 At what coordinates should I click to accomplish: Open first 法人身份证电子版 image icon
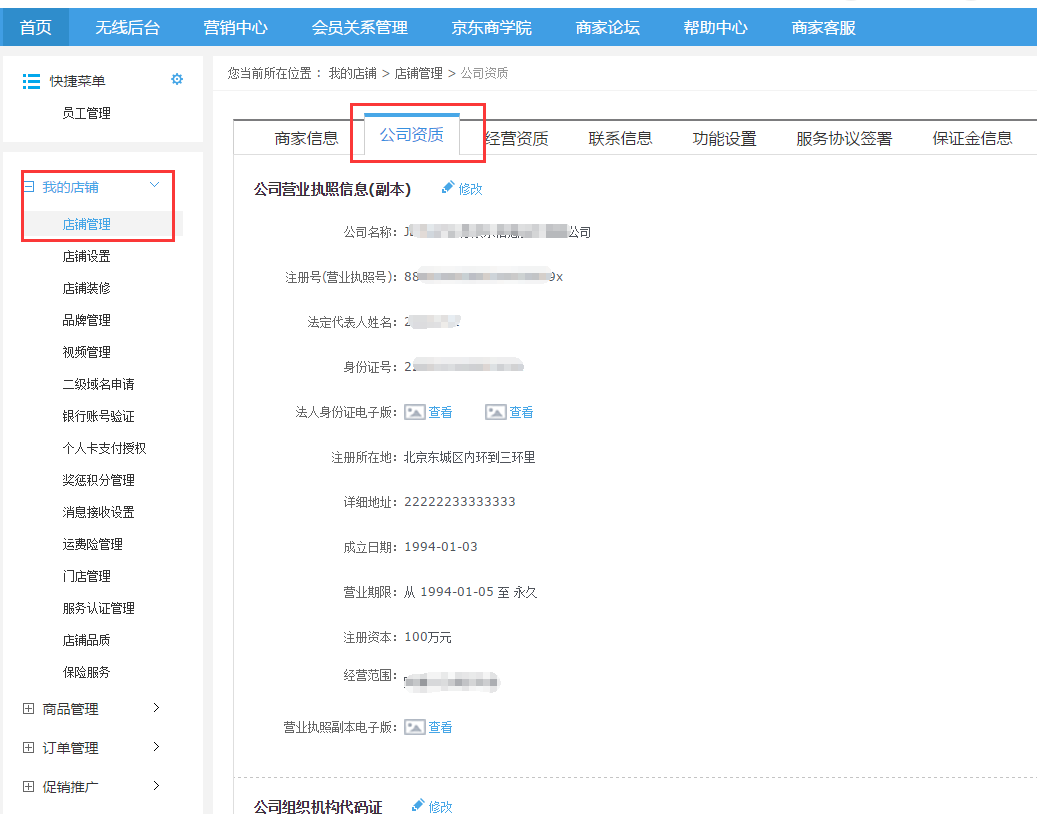[414, 412]
